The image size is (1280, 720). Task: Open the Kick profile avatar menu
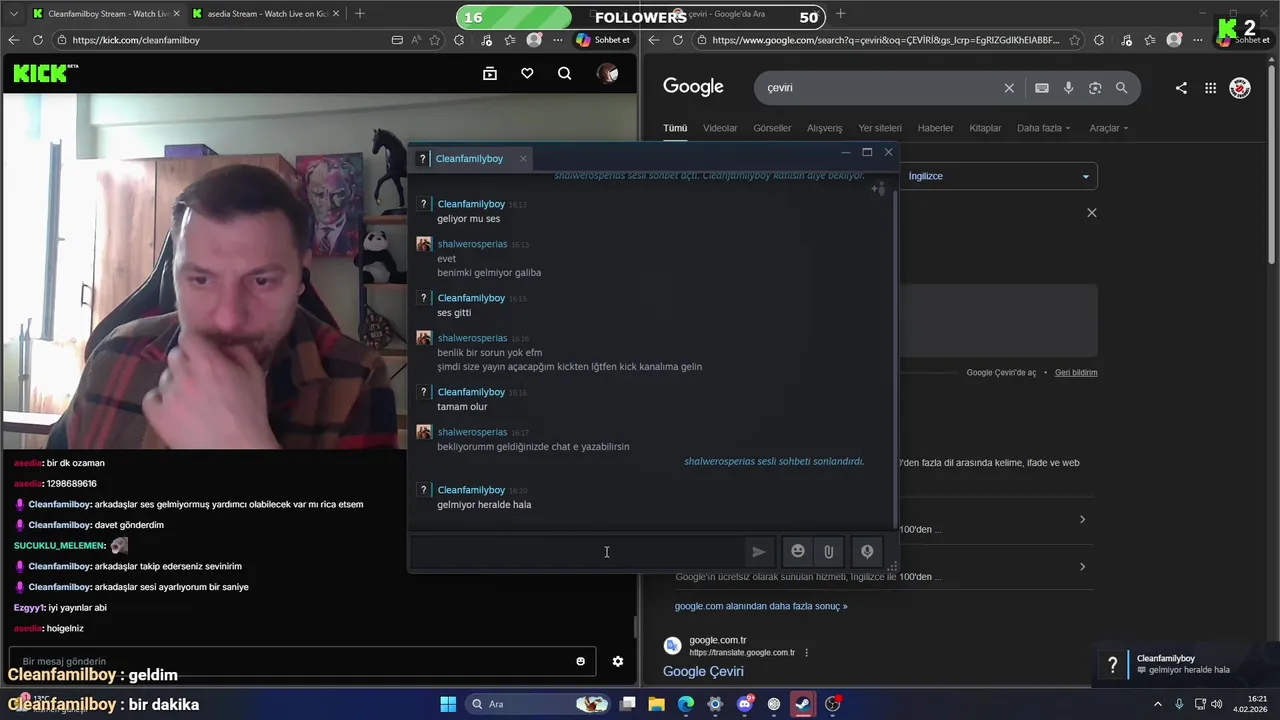(x=607, y=73)
